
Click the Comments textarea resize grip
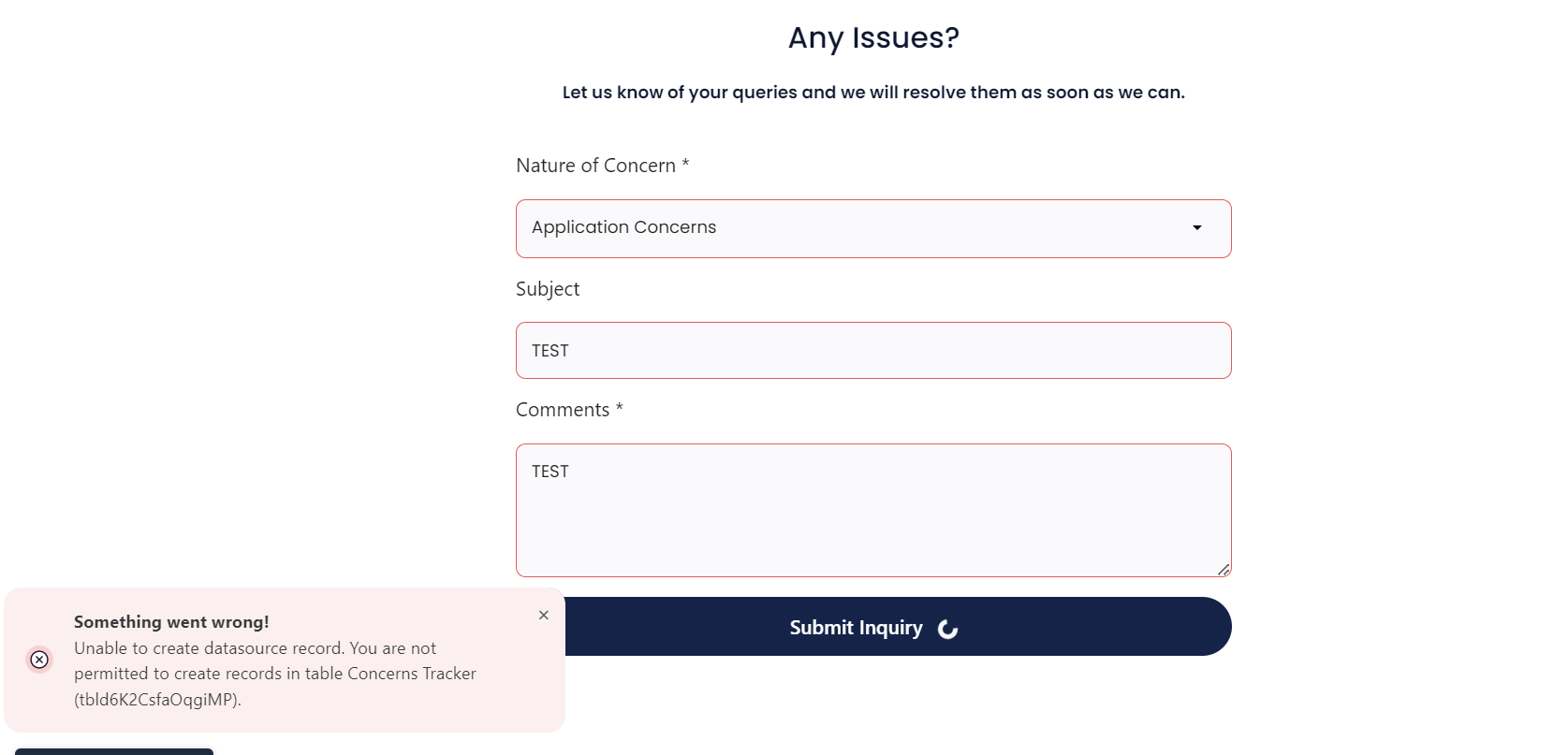pos(1224,569)
